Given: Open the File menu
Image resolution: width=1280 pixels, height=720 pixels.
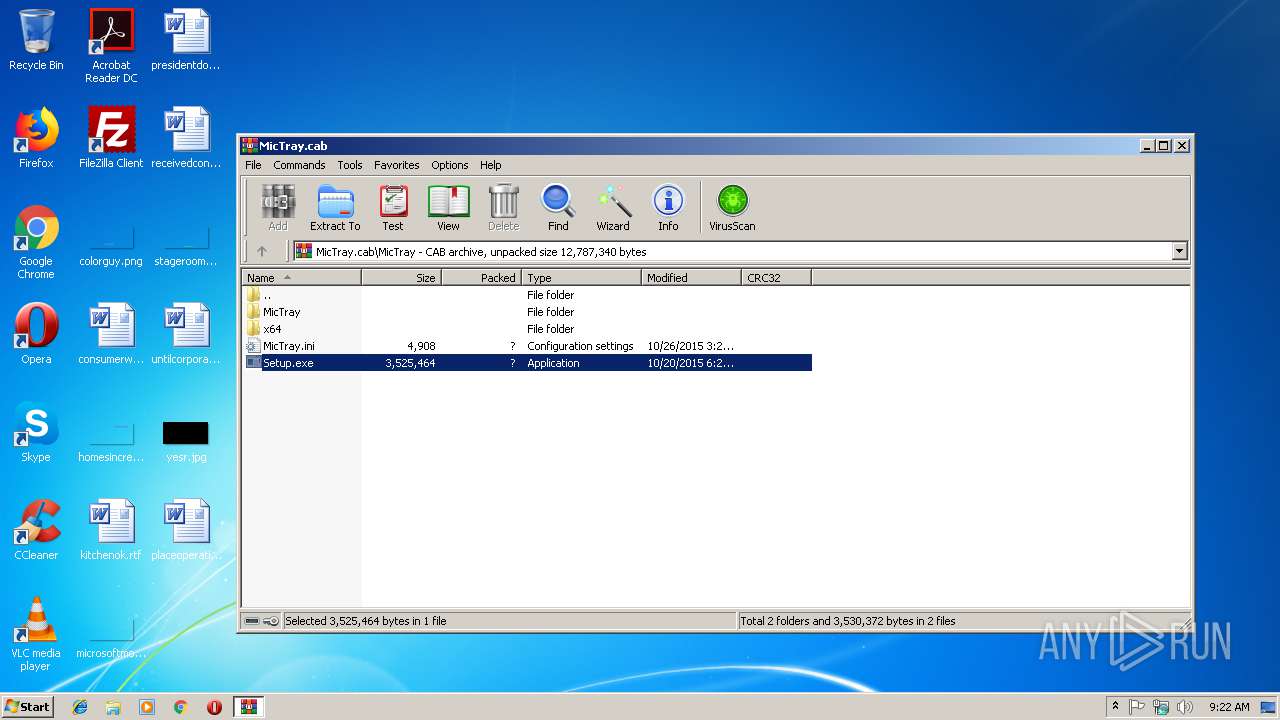Looking at the screenshot, I should pyautogui.click(x=253, y=165).
